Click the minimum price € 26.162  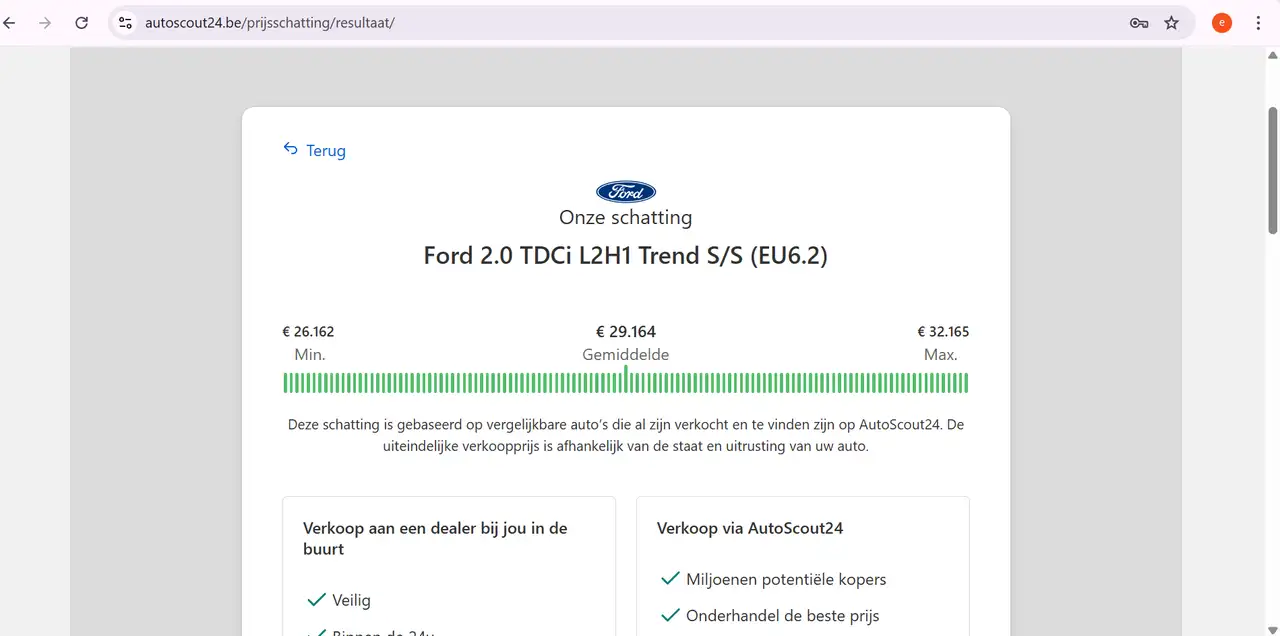(308, 332)
